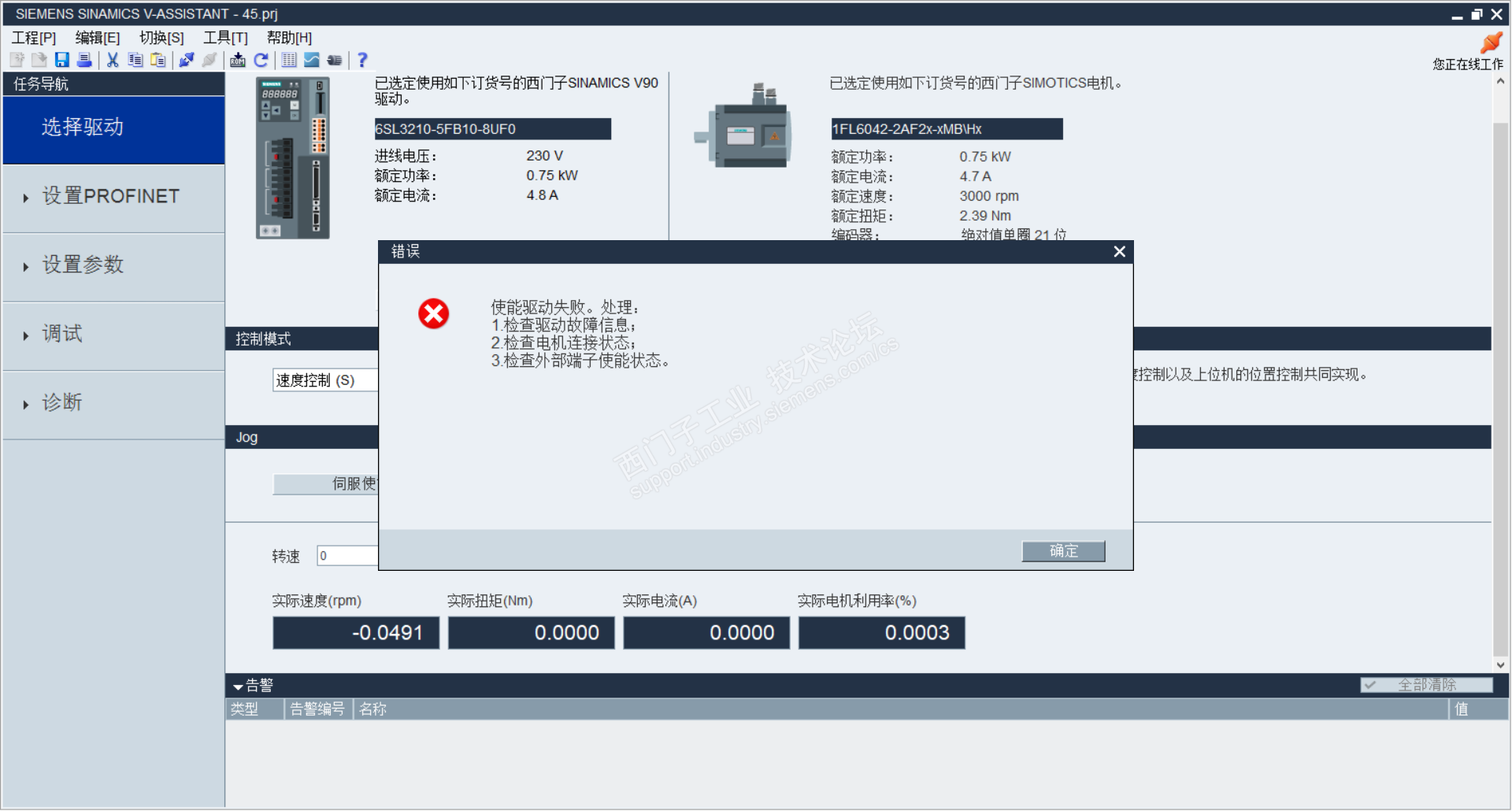
Task: Click the 您正在线工作 online status text
Action: (1468, 65)
